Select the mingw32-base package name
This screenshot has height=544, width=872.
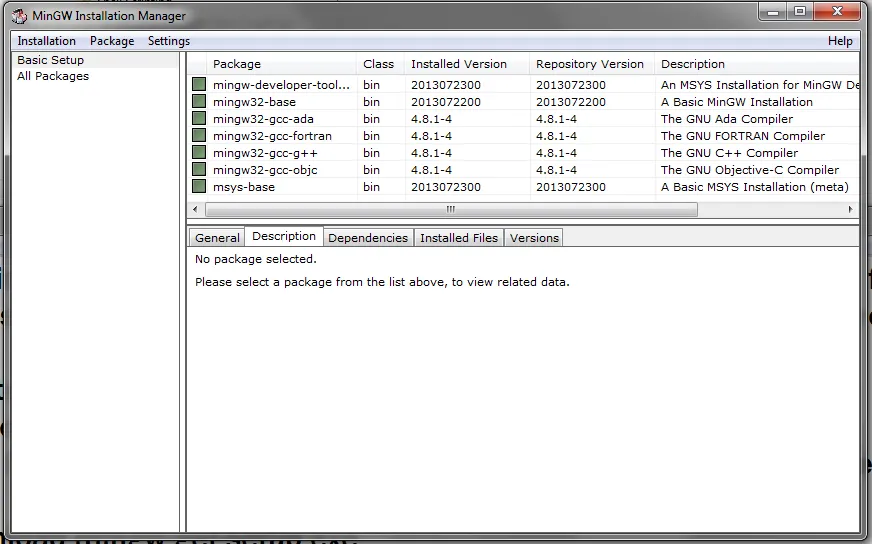coord(254,102)
